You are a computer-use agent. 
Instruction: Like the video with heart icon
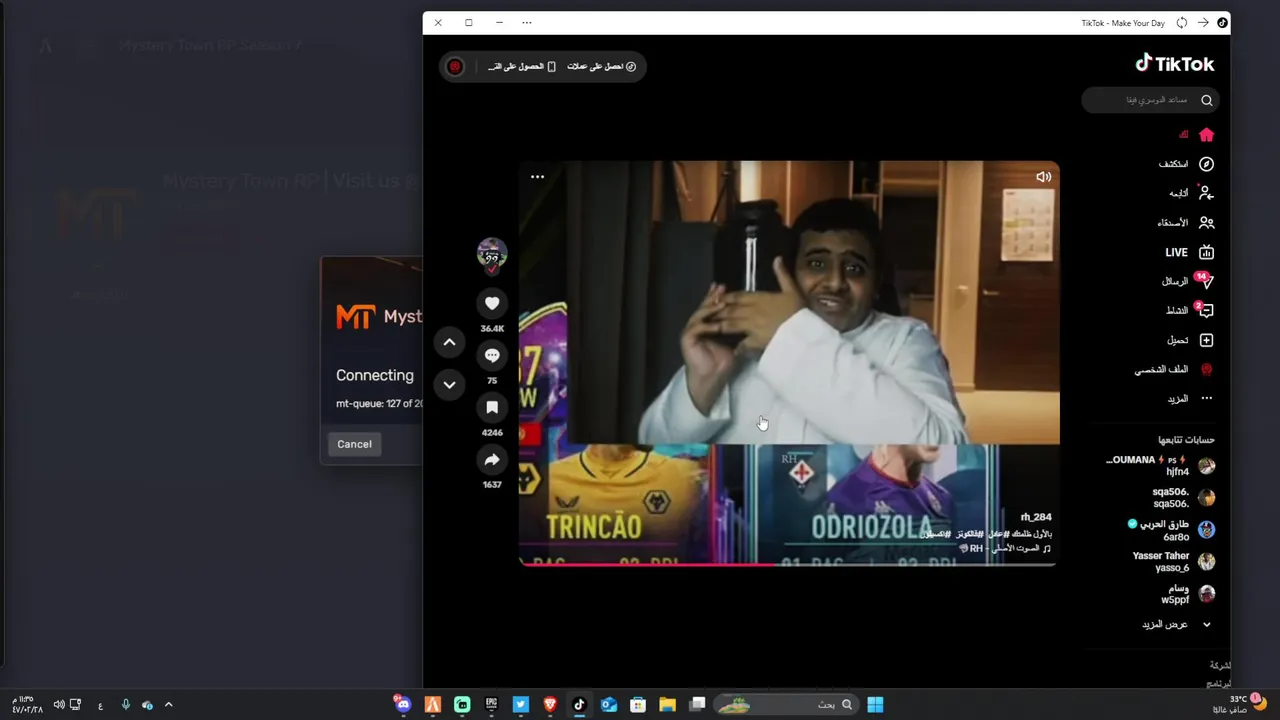[492, 303]
